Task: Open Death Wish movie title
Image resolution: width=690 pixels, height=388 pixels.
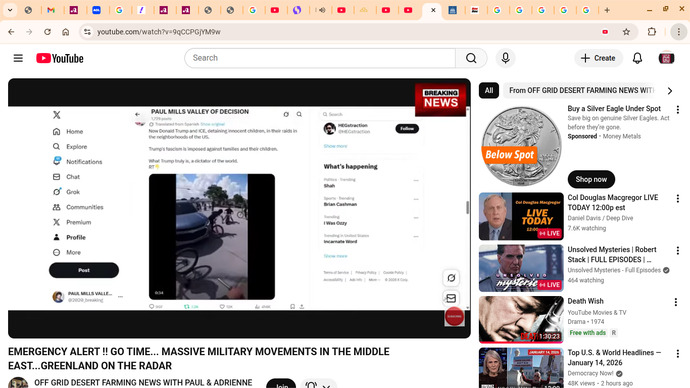Action: pos(585,301)
